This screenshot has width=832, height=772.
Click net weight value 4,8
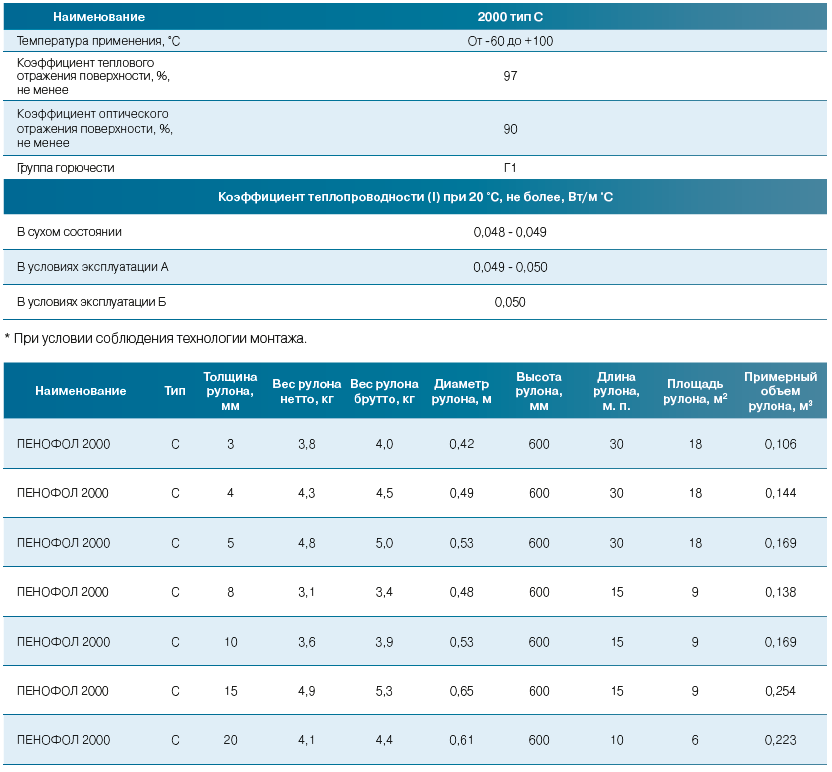pos(307,543)
